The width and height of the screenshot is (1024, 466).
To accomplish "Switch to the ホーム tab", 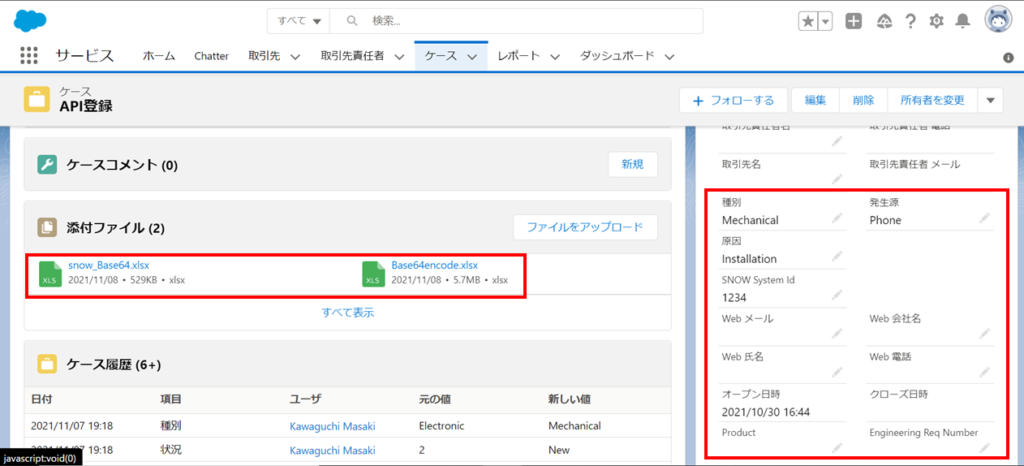I will pyautogui.click(x=159, y=57).
